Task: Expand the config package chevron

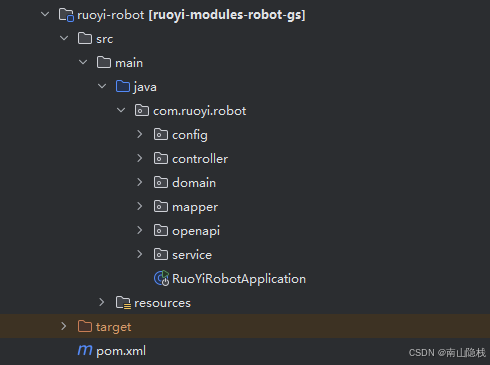Action: point(140,134)
